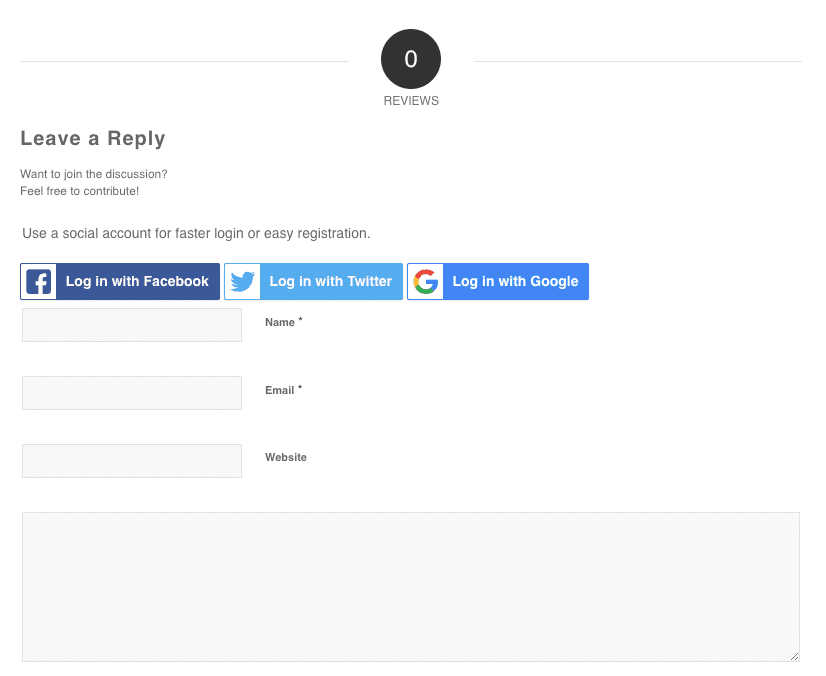Click the Email field label
This screenshot has width=826, height=676.
280,390
